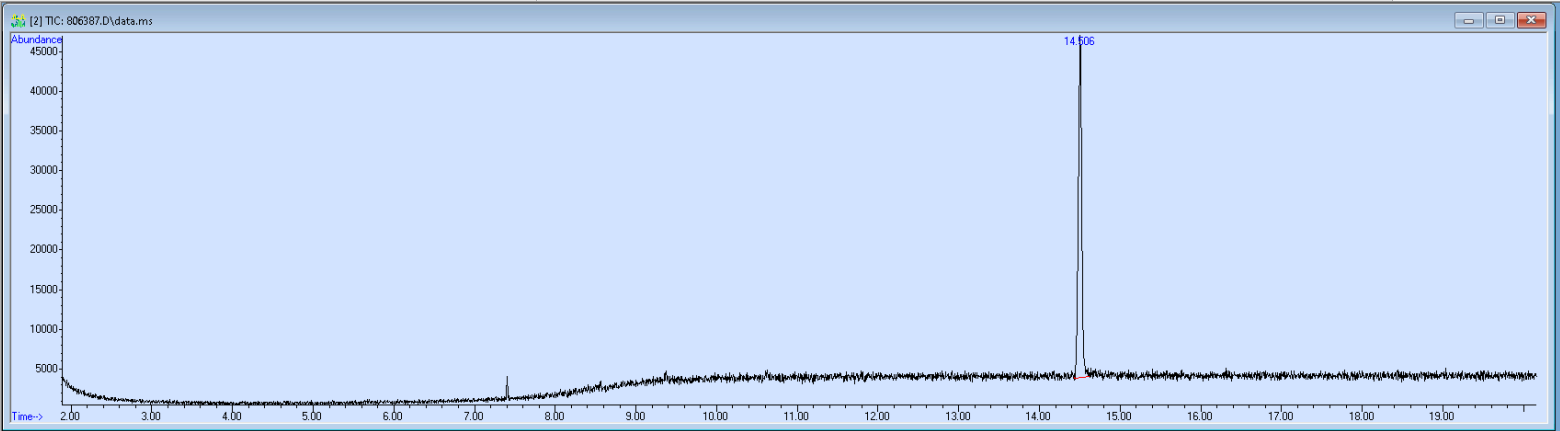
Task: Click the 16.00 time axis label
Action: click(1200, 415)
